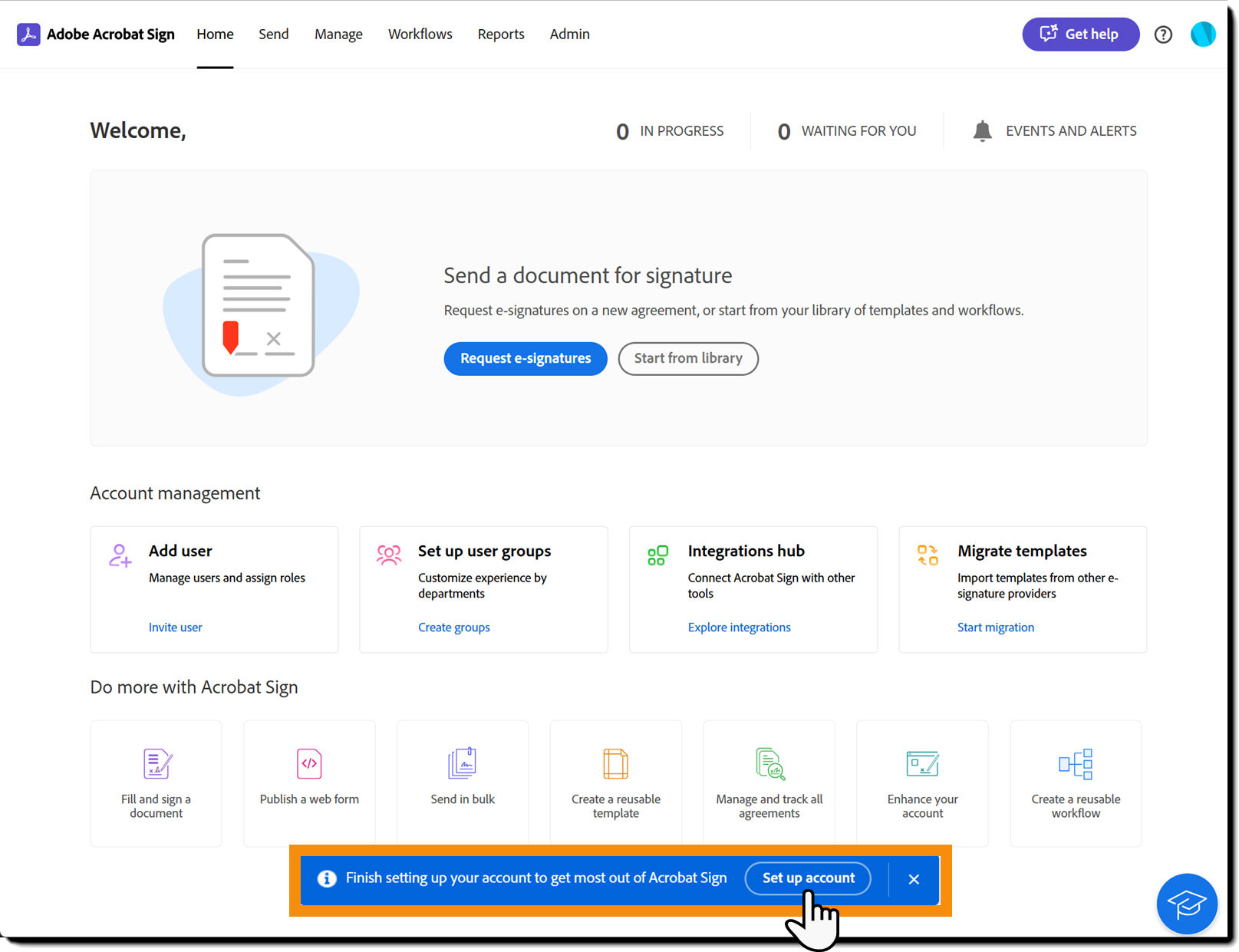Click the Start migration link

(996, 628)
